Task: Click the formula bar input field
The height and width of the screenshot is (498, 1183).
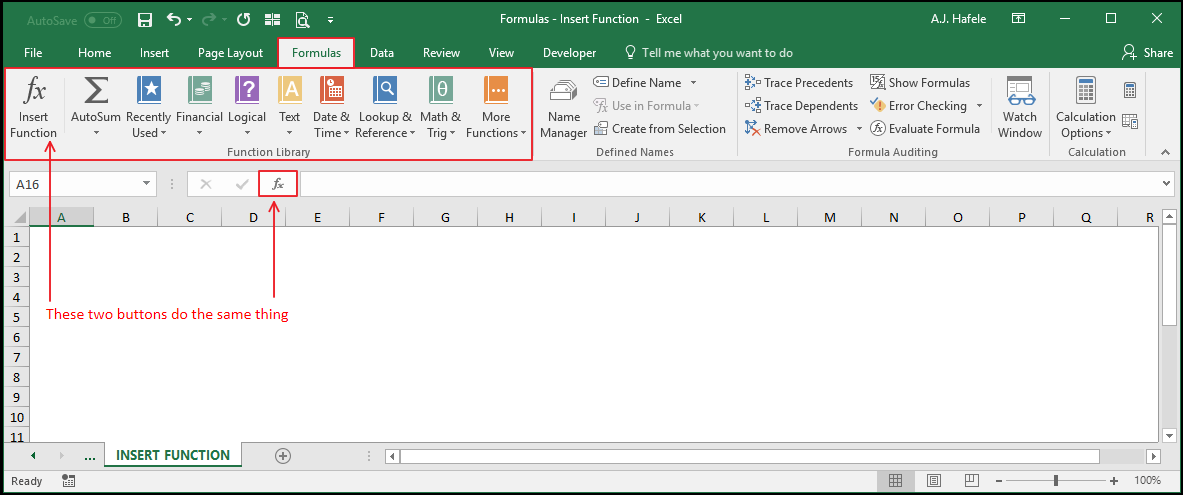Action: click(730, 184)
